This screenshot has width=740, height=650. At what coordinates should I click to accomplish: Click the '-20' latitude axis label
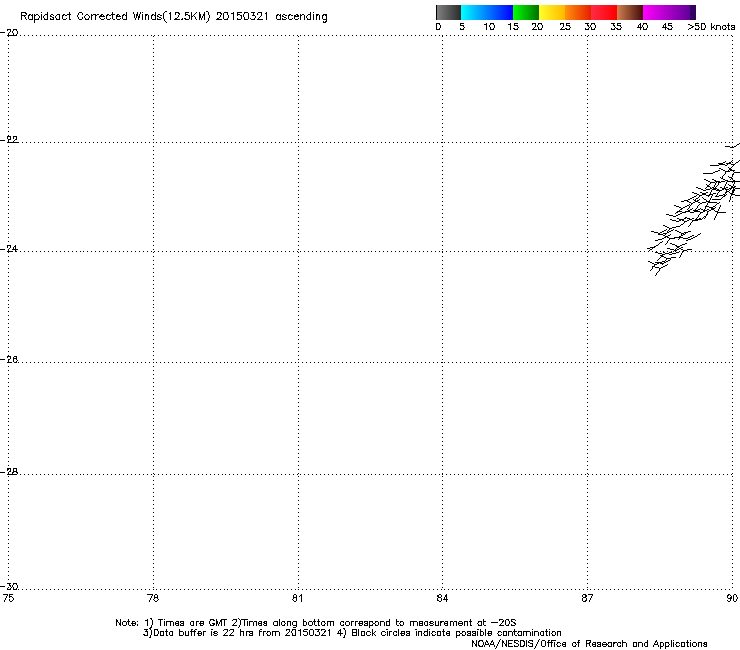9,33
